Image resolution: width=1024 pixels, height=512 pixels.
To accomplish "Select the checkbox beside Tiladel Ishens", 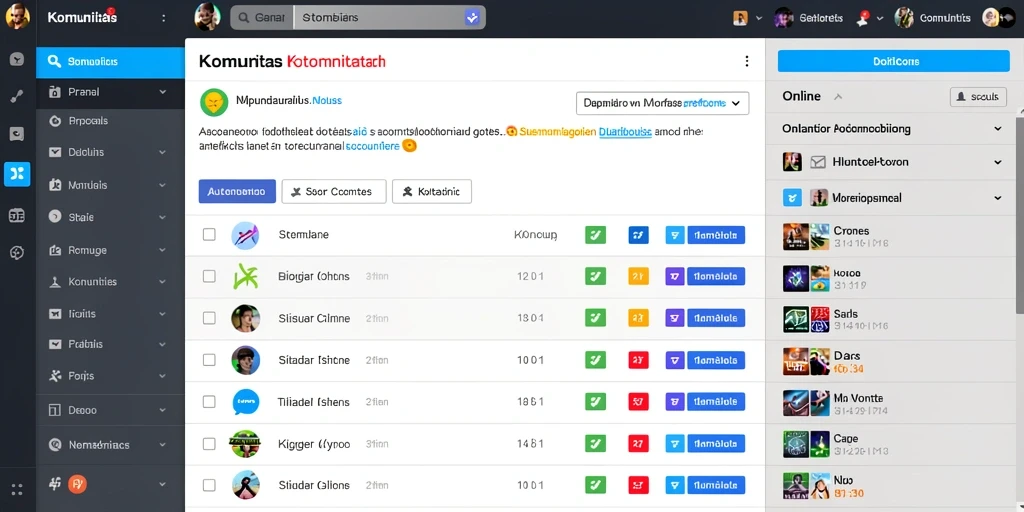I will (209, 402).
